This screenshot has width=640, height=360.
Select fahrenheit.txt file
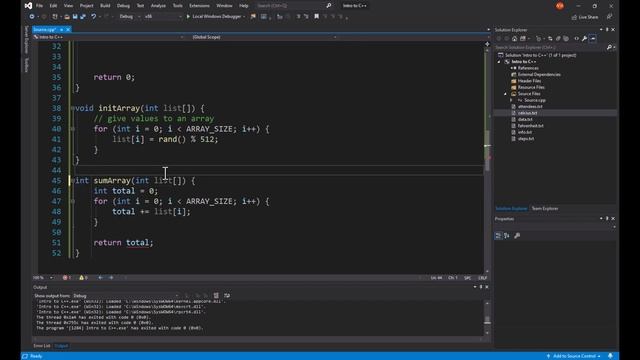(530, 126)
